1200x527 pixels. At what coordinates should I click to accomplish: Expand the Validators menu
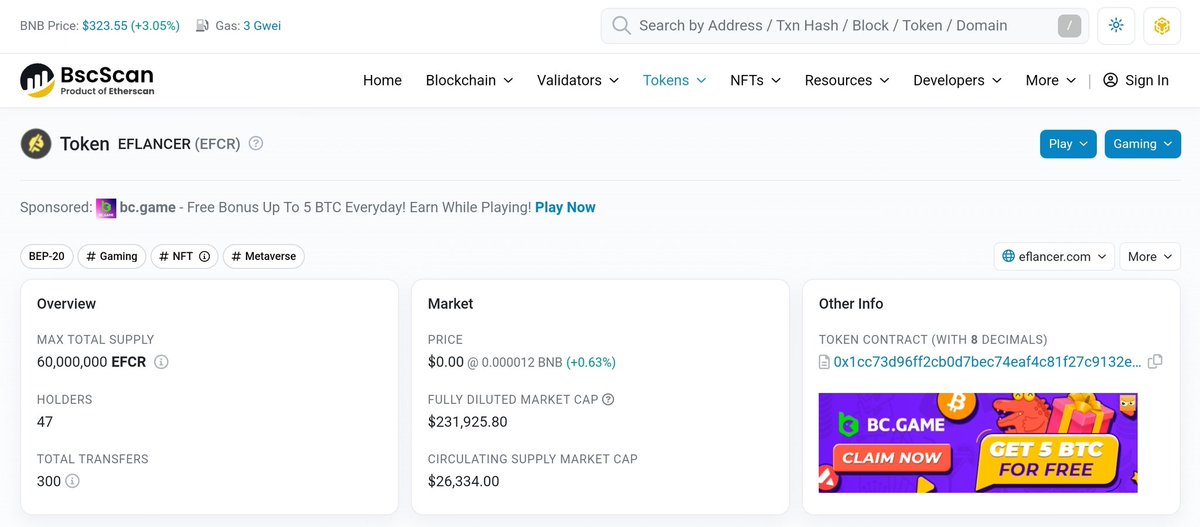pyautogui.click(x=578, y=80)
